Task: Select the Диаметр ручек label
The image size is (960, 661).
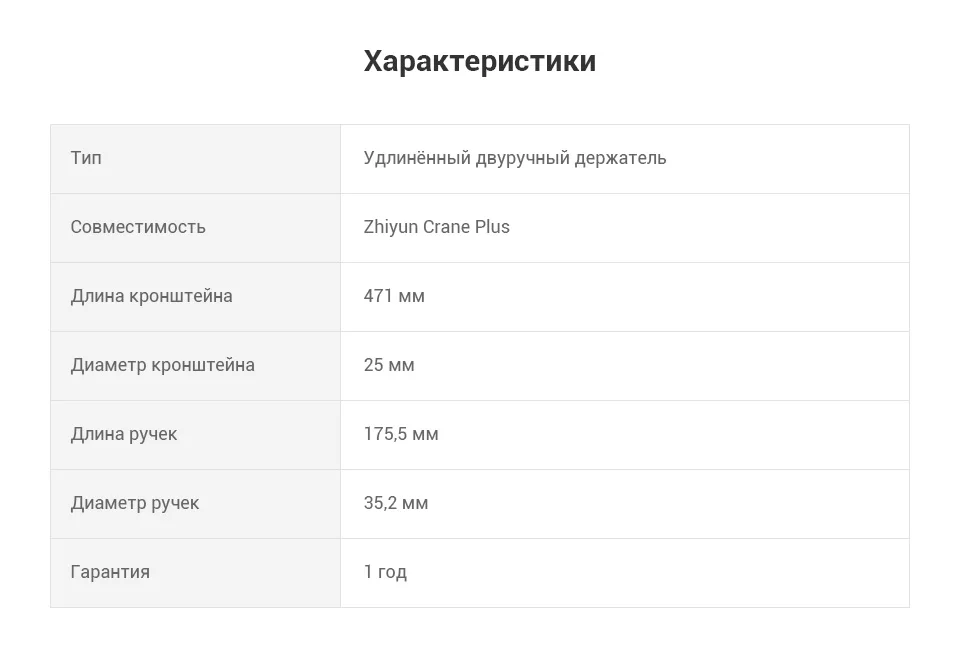Action: 135,504
